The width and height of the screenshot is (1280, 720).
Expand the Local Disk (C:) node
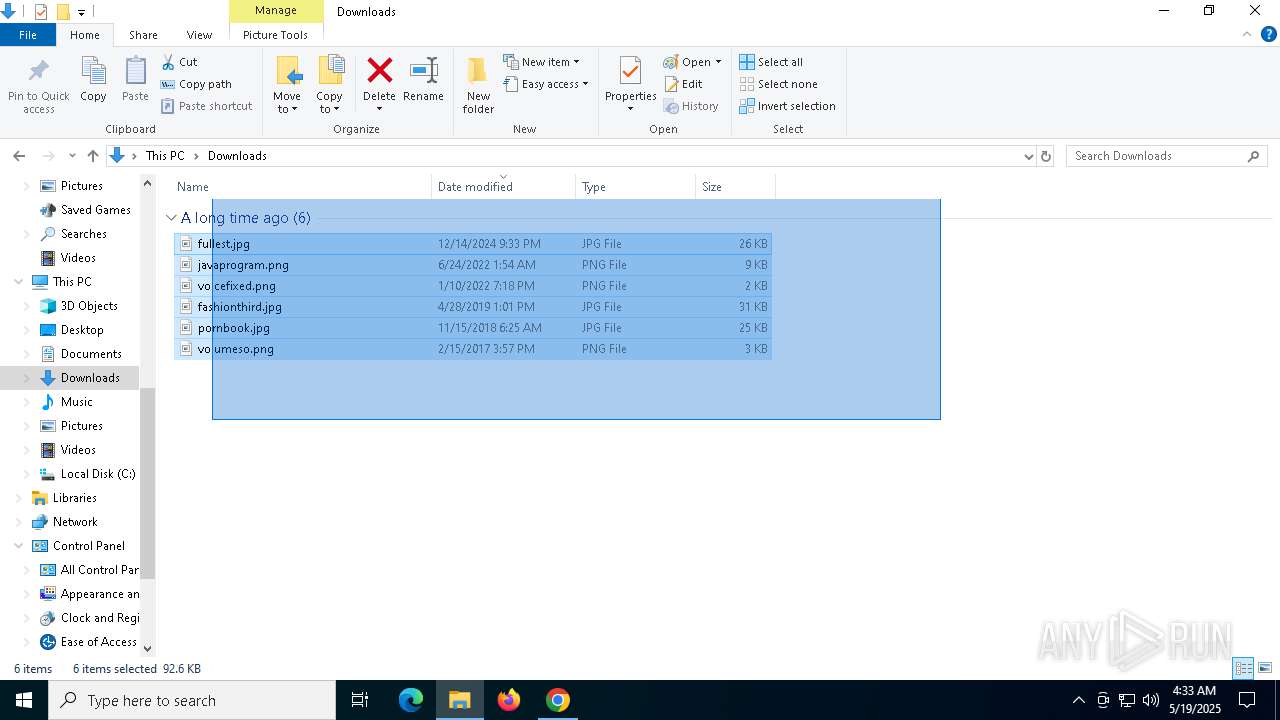(27, 474)
